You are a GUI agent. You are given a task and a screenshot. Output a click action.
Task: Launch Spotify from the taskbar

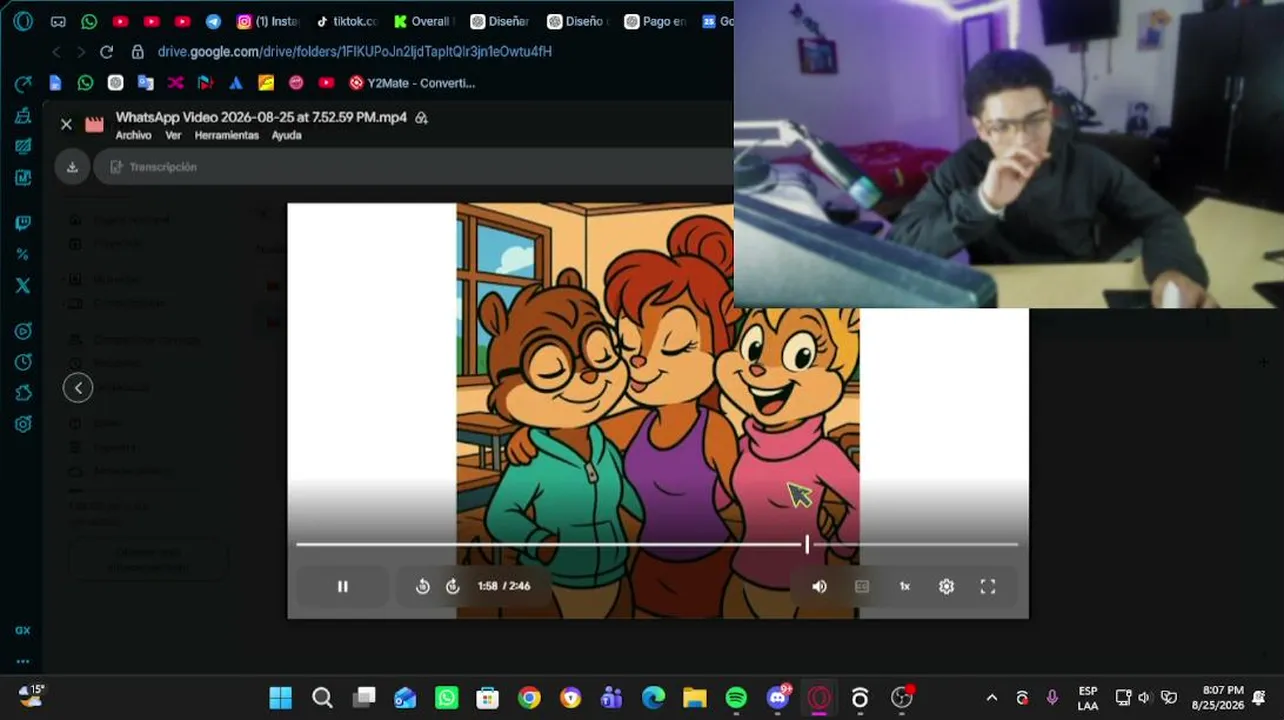(736, 698)
